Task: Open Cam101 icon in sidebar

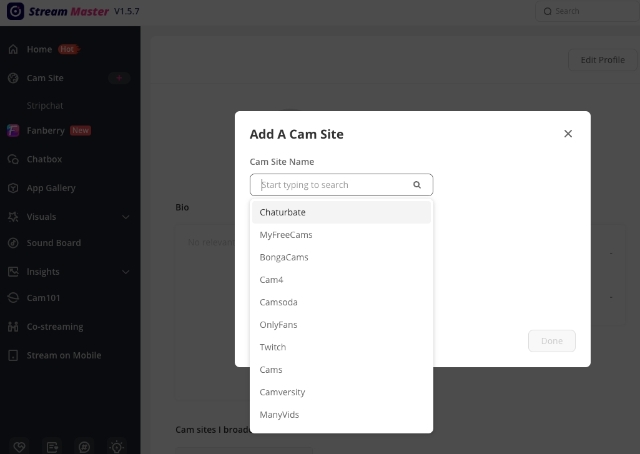Action: [x=13, y=297]
